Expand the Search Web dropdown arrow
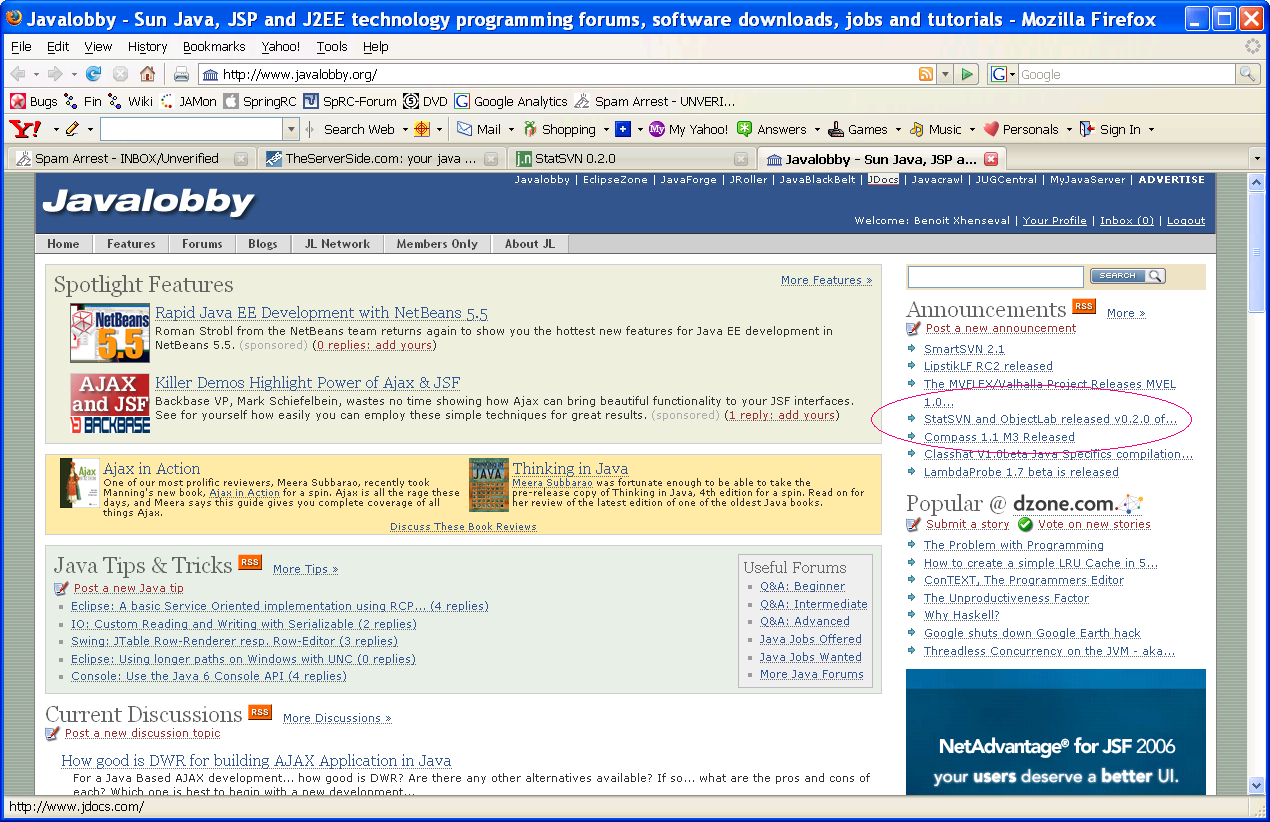This screenshot has height=822, width=1270. (x=405, y=129)
